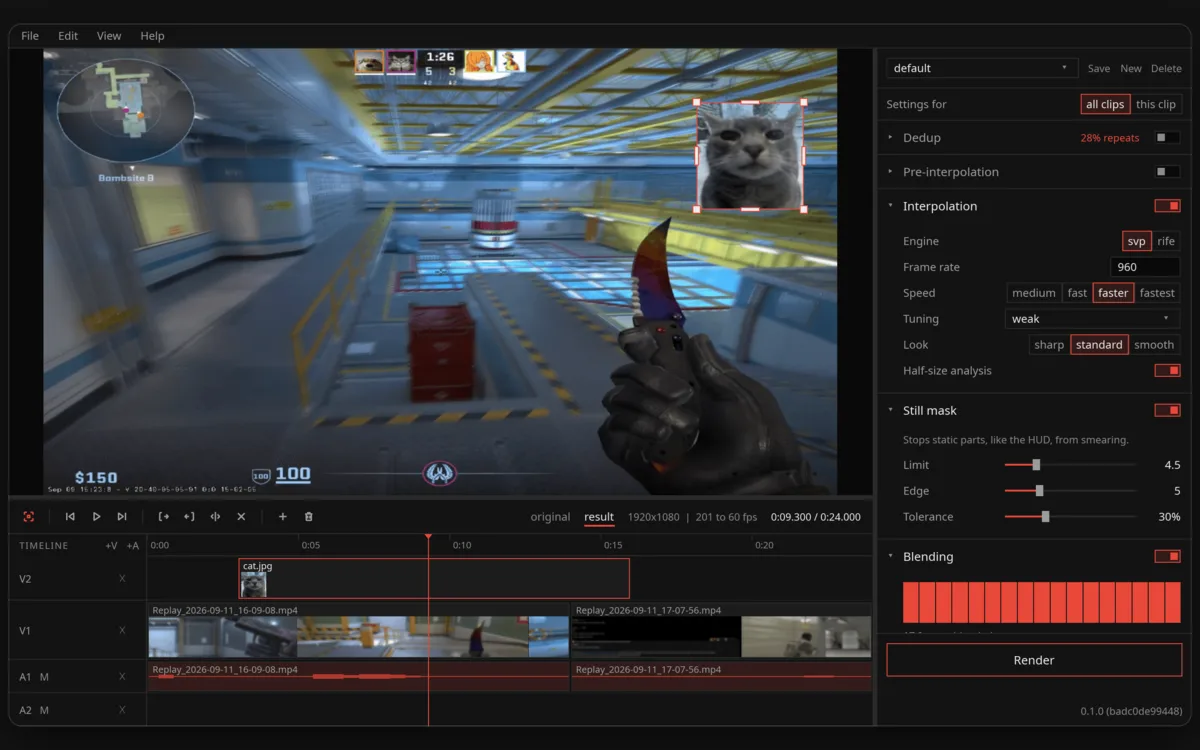This screenshot has height=750, width=1200.
Task: Click the X icon in the timeline toolbar
Action: [241, 517]
